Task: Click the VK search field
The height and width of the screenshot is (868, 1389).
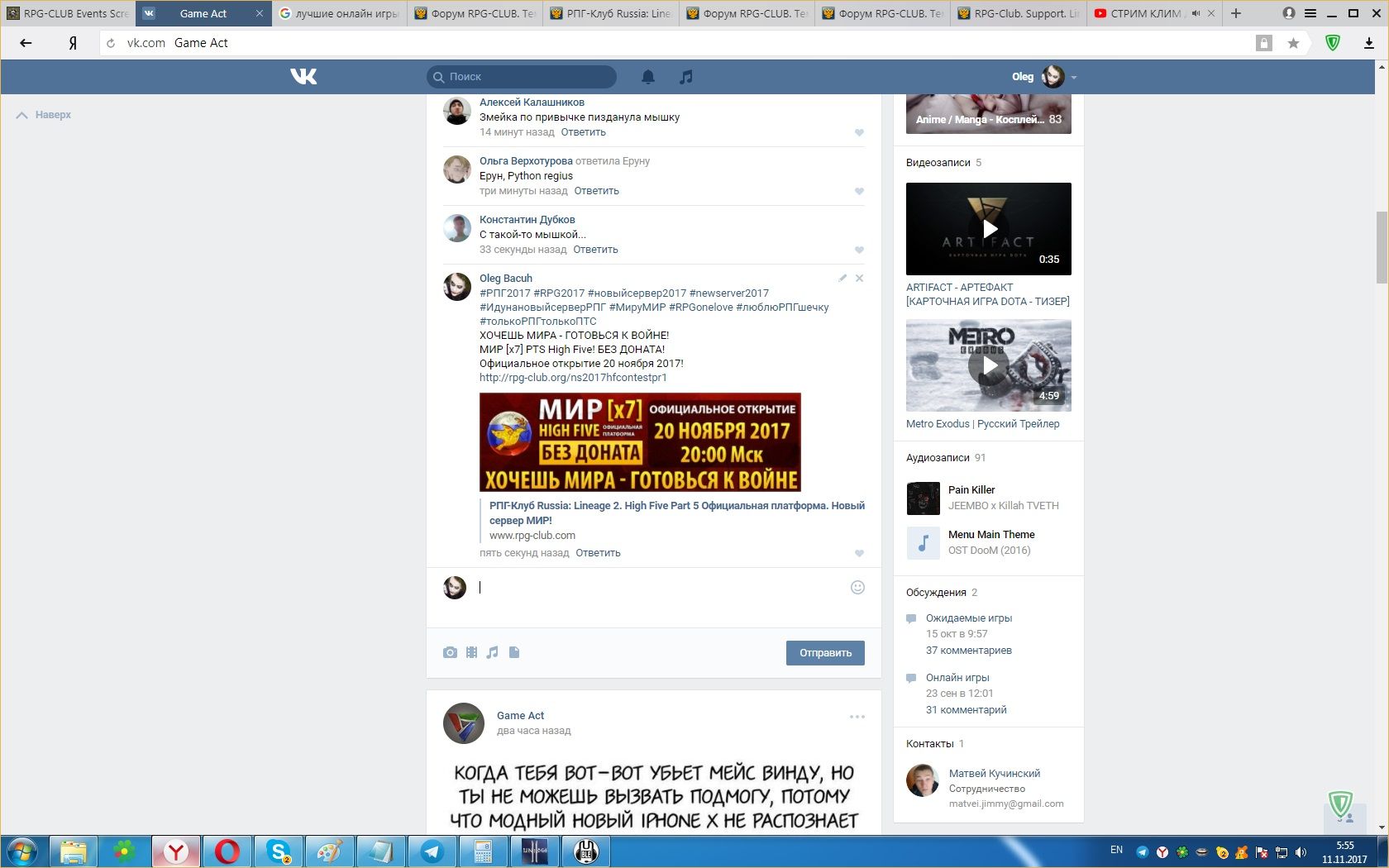Action: coord(522,77)
